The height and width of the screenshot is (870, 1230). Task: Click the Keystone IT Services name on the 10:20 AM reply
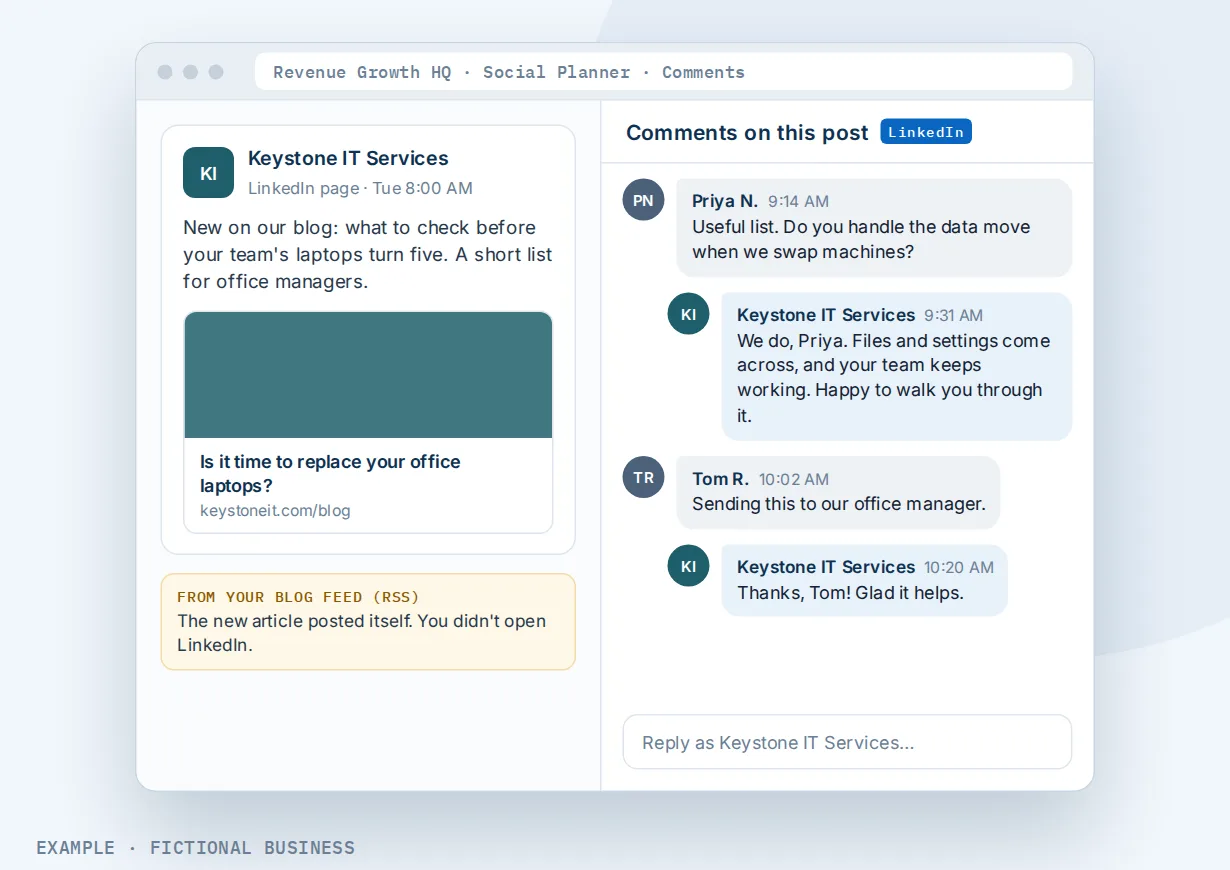click(x=826, y=567)
